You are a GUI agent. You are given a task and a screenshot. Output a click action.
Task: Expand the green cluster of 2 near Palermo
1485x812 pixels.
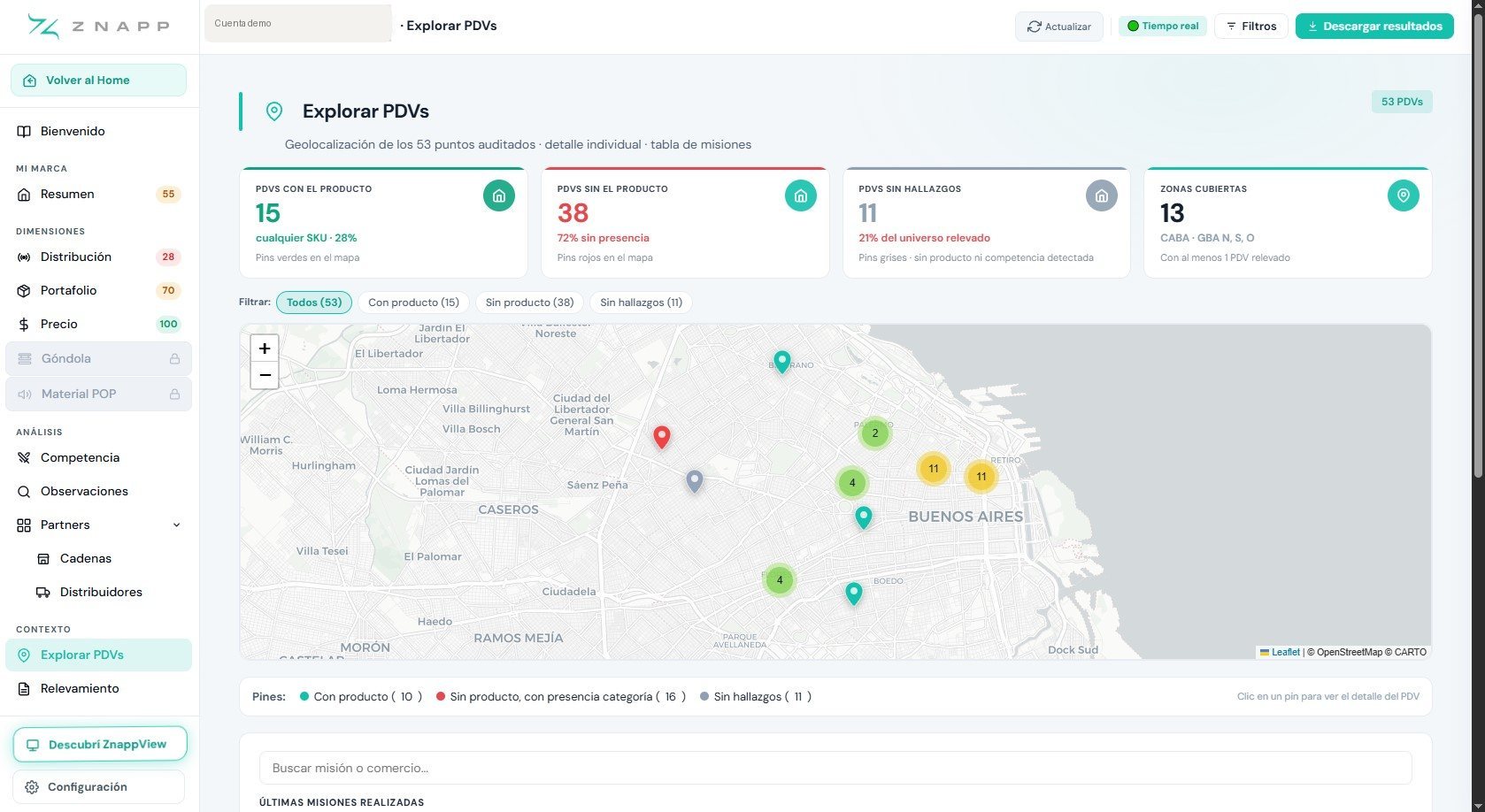coord(875,433)
